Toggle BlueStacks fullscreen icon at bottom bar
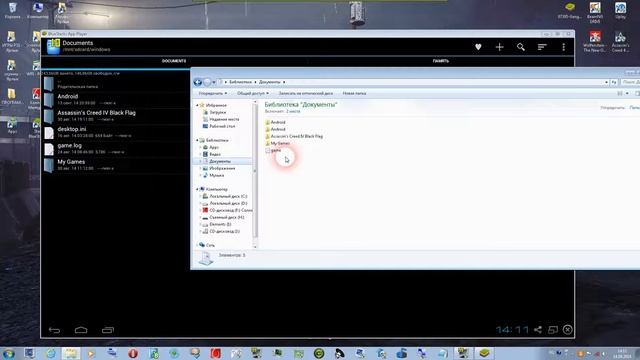 click(x=553, y=329)
